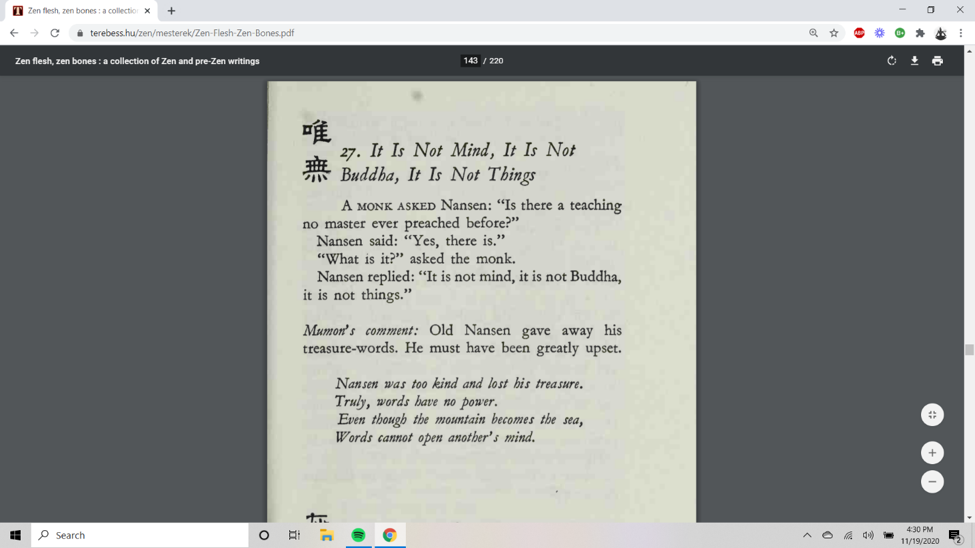The image size is (975, 548).
Task: Fit PDF page to width
Action: click(932, 415)
